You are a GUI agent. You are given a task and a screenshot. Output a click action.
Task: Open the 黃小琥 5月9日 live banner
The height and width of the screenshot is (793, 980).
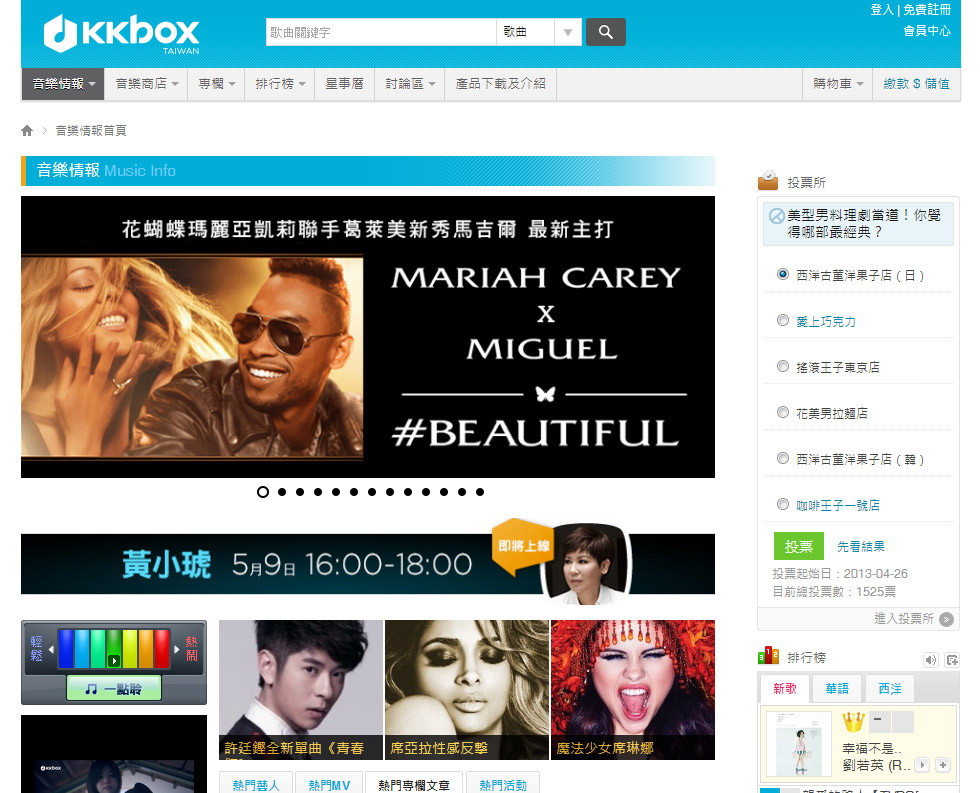(368, 564)
